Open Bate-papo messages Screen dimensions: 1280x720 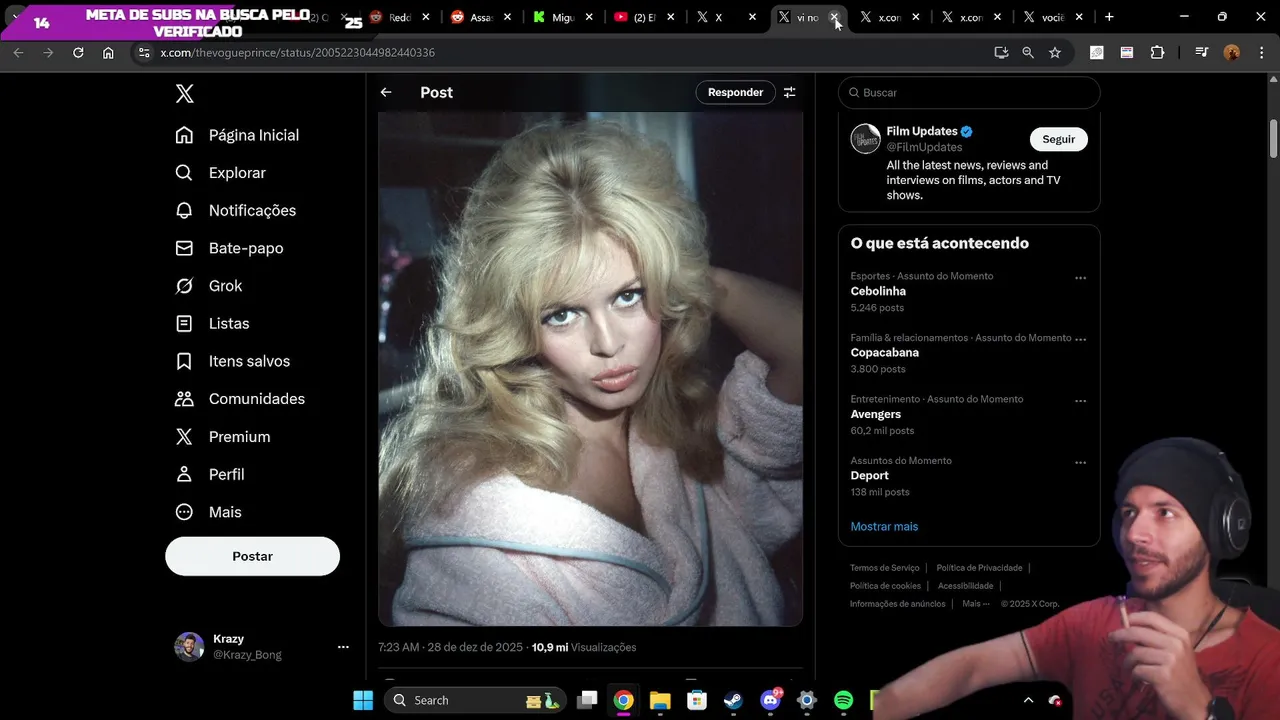pyautogui.click(x=229, y=248)
